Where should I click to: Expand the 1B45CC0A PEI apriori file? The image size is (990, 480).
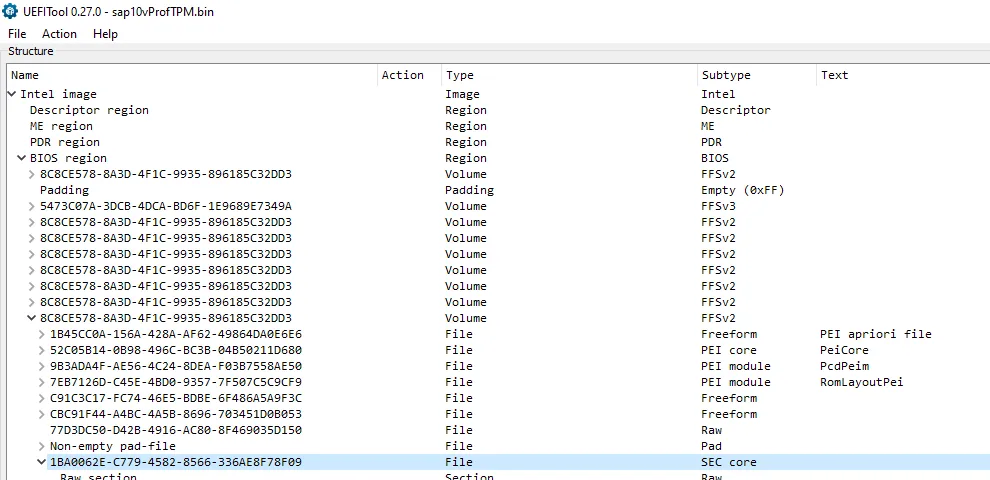pyautogui.click(x=42, y=334)
